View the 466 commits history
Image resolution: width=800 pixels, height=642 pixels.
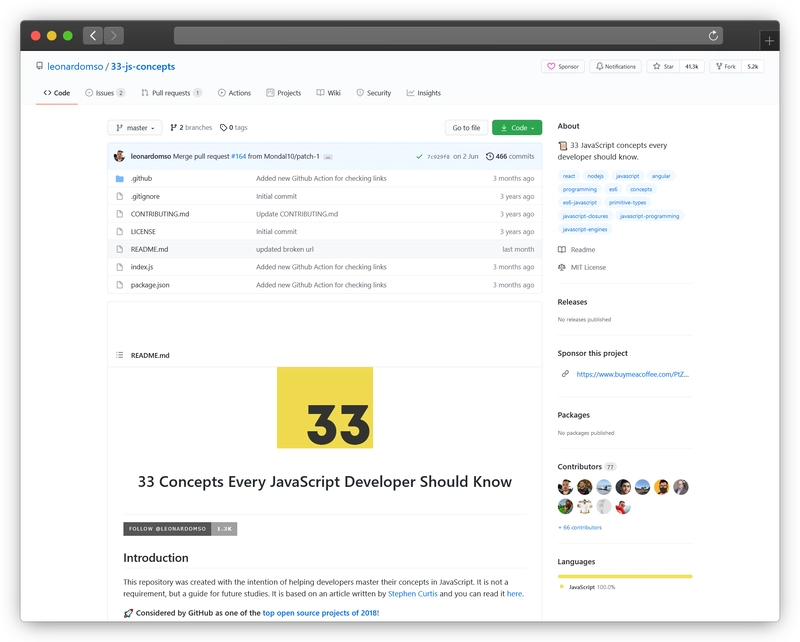tap(510, 156)
